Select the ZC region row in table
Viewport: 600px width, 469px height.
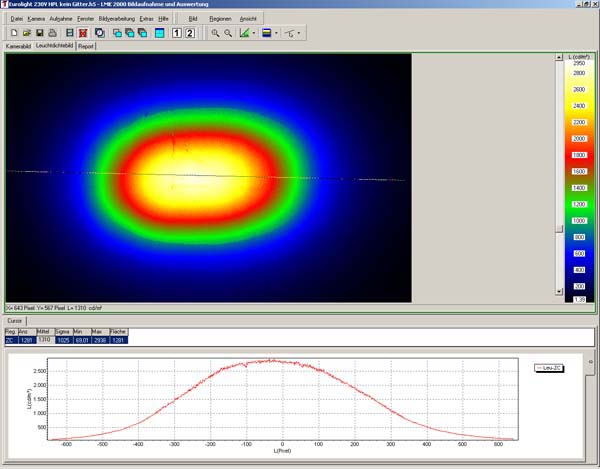(x=10, y=339)
